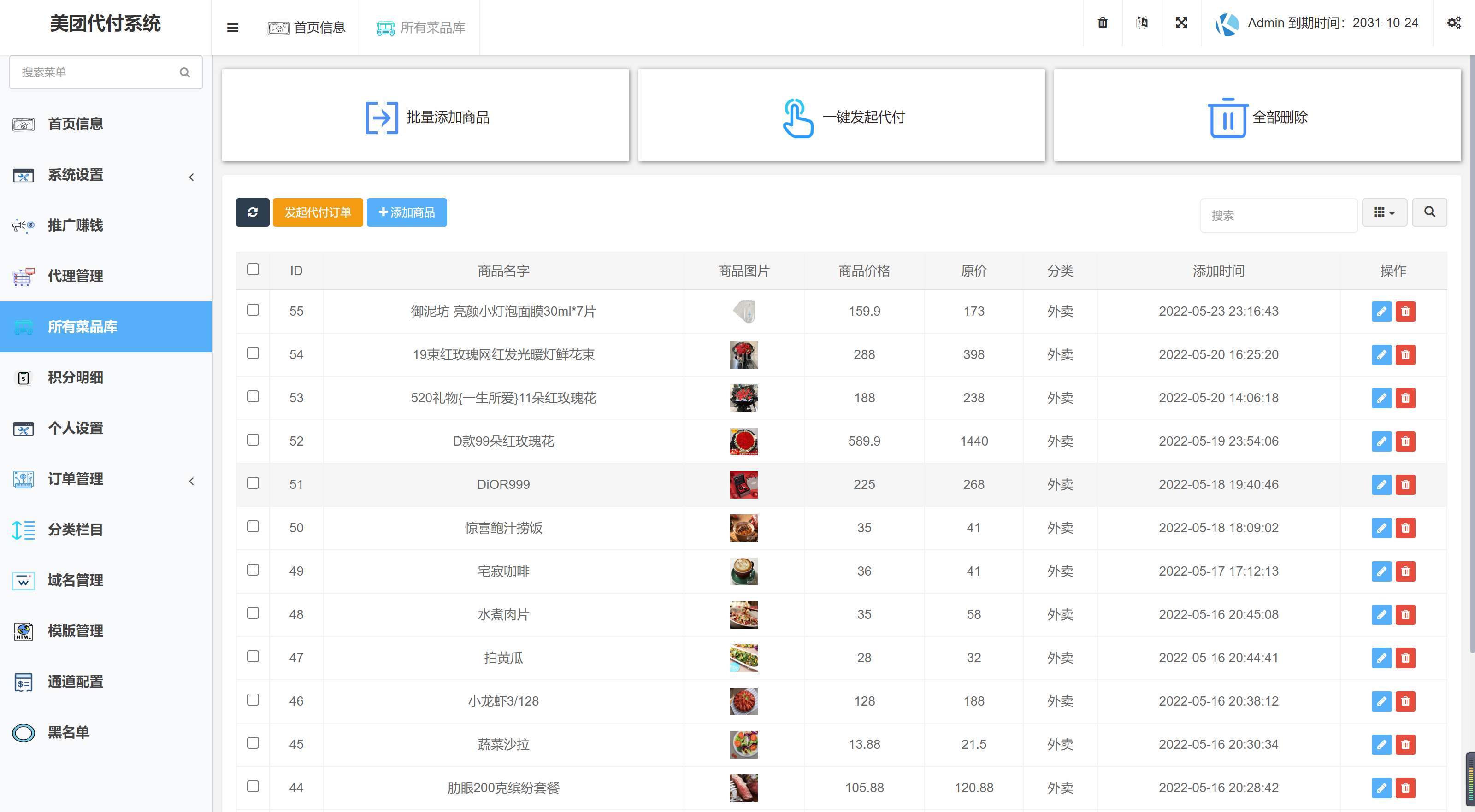1475x812 pixels.
Task: Tick the checkbox beside 蔬菜沙拉
Action: [253, 744]
